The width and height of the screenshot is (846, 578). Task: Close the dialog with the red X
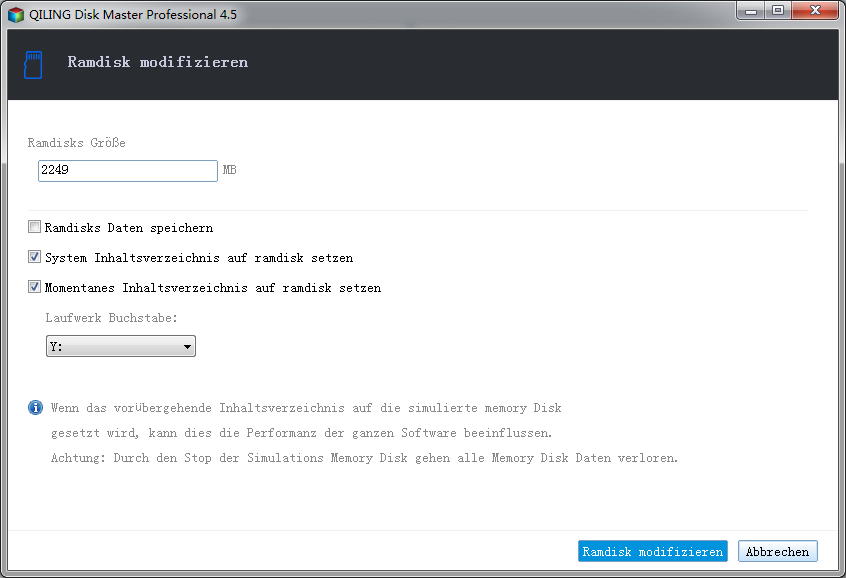(x=815, y=11)
